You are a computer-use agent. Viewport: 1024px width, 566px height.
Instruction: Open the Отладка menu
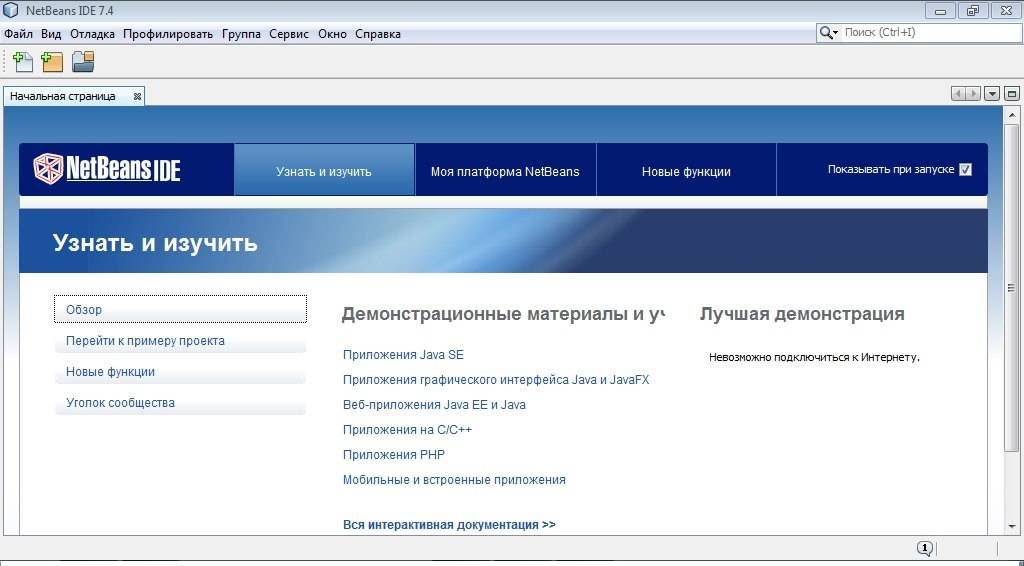pyautogui.click(x=92, y=34)
